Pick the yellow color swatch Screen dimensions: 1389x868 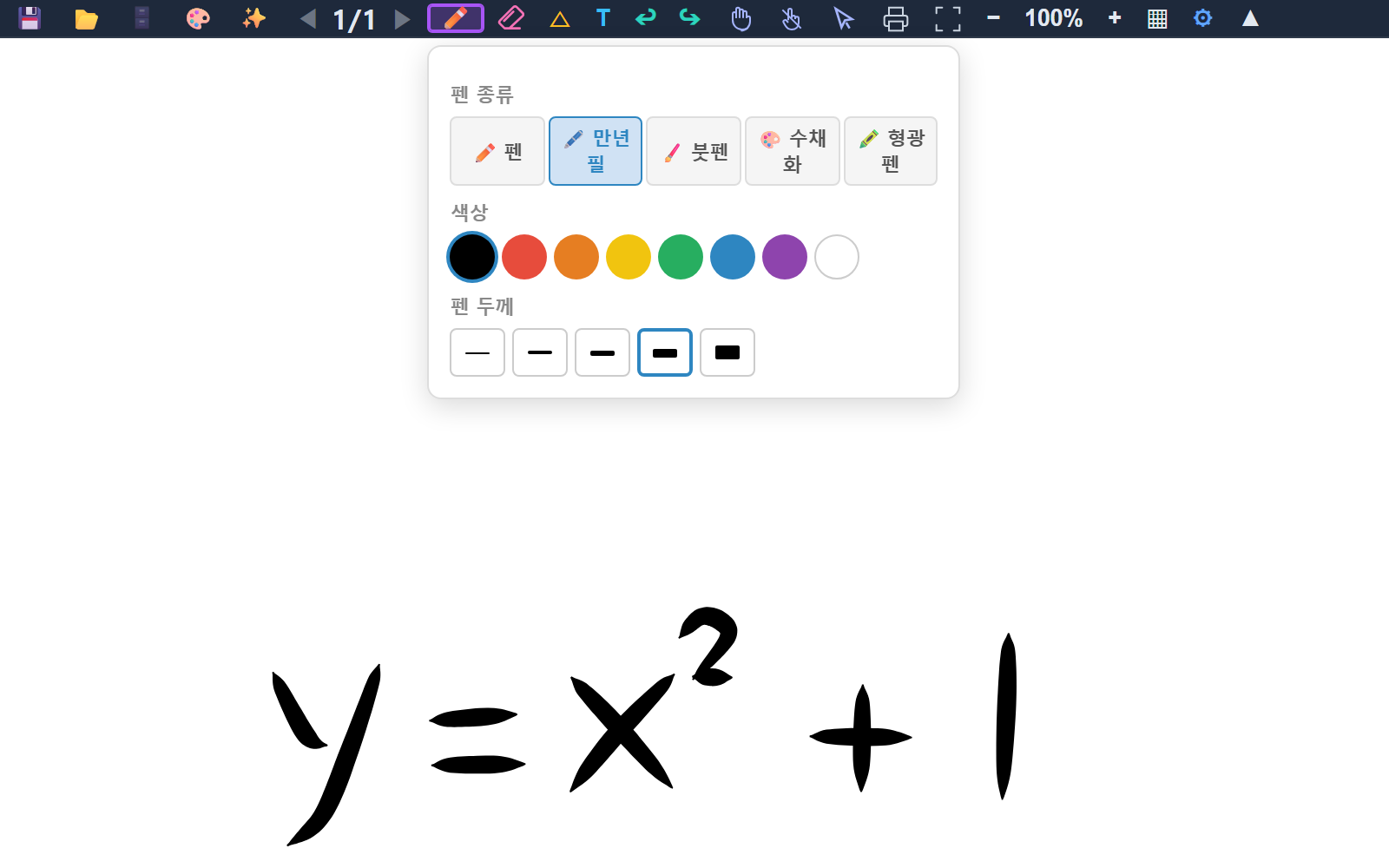(x=629, y=257)
